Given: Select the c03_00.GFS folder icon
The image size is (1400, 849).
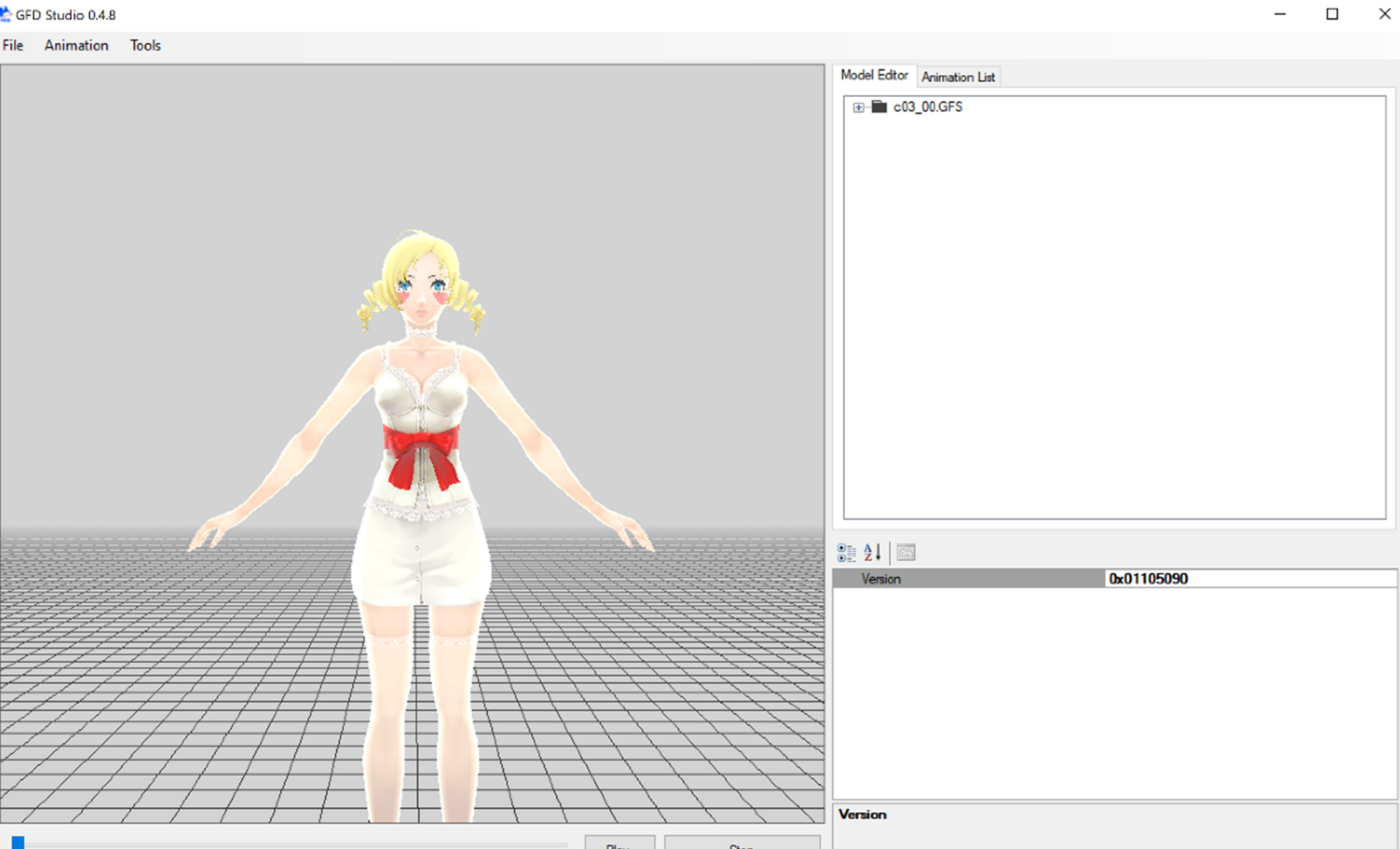Looking at the screenshot, I should click(x=879, y=106).
